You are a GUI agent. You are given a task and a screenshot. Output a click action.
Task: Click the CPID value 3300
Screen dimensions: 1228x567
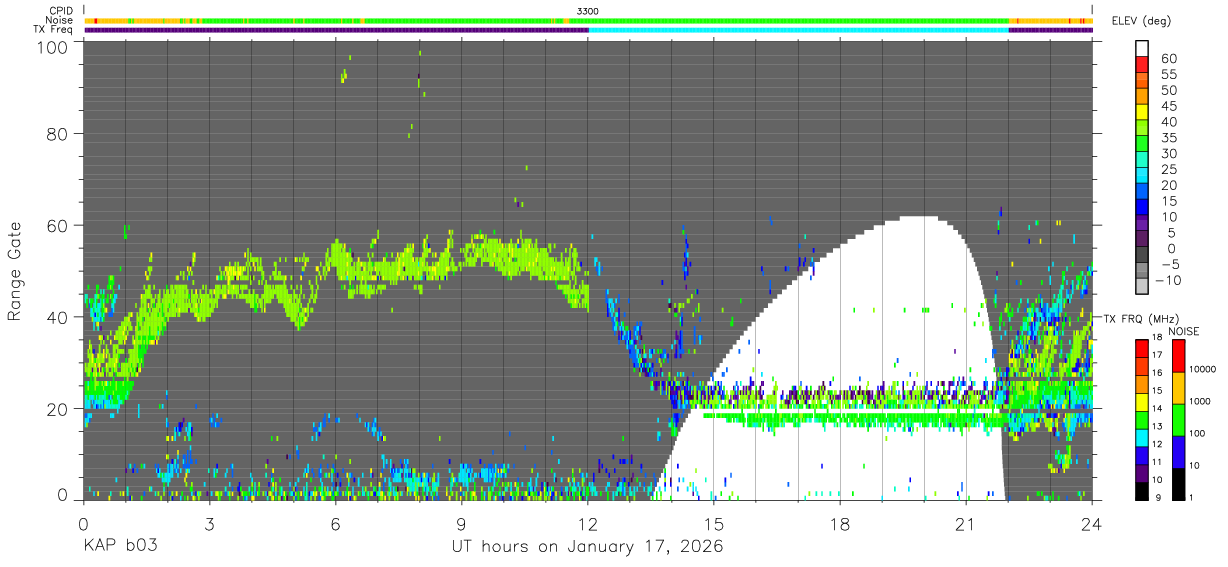[x=588, y=11]
